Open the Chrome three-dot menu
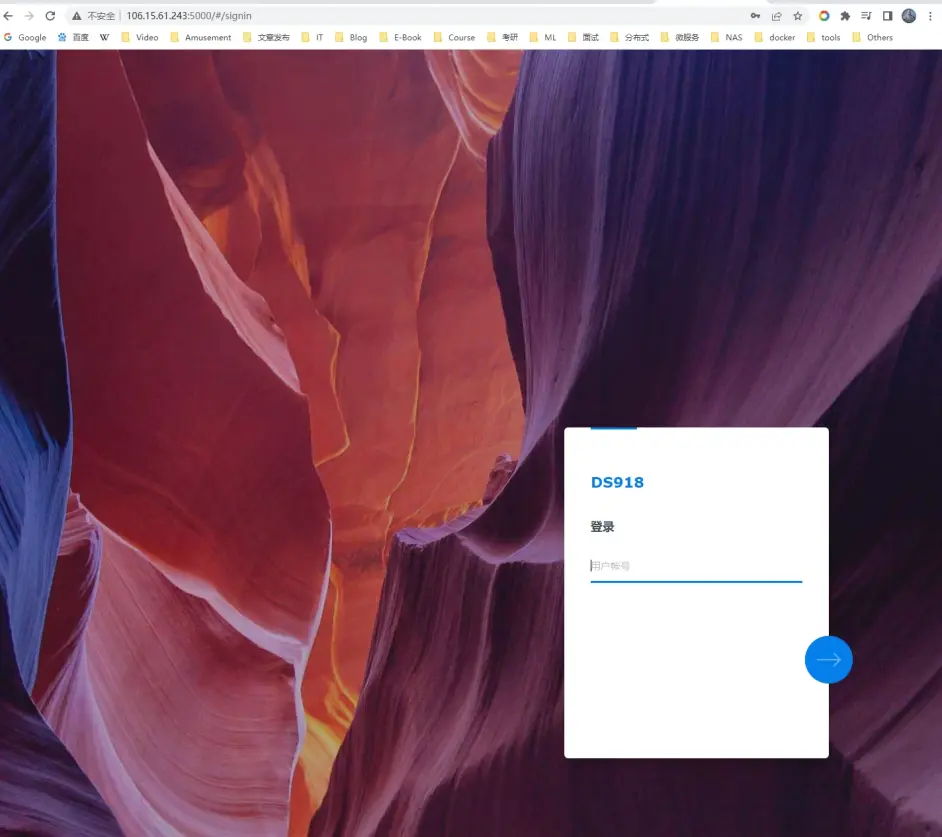 click(x=930, y=16)
